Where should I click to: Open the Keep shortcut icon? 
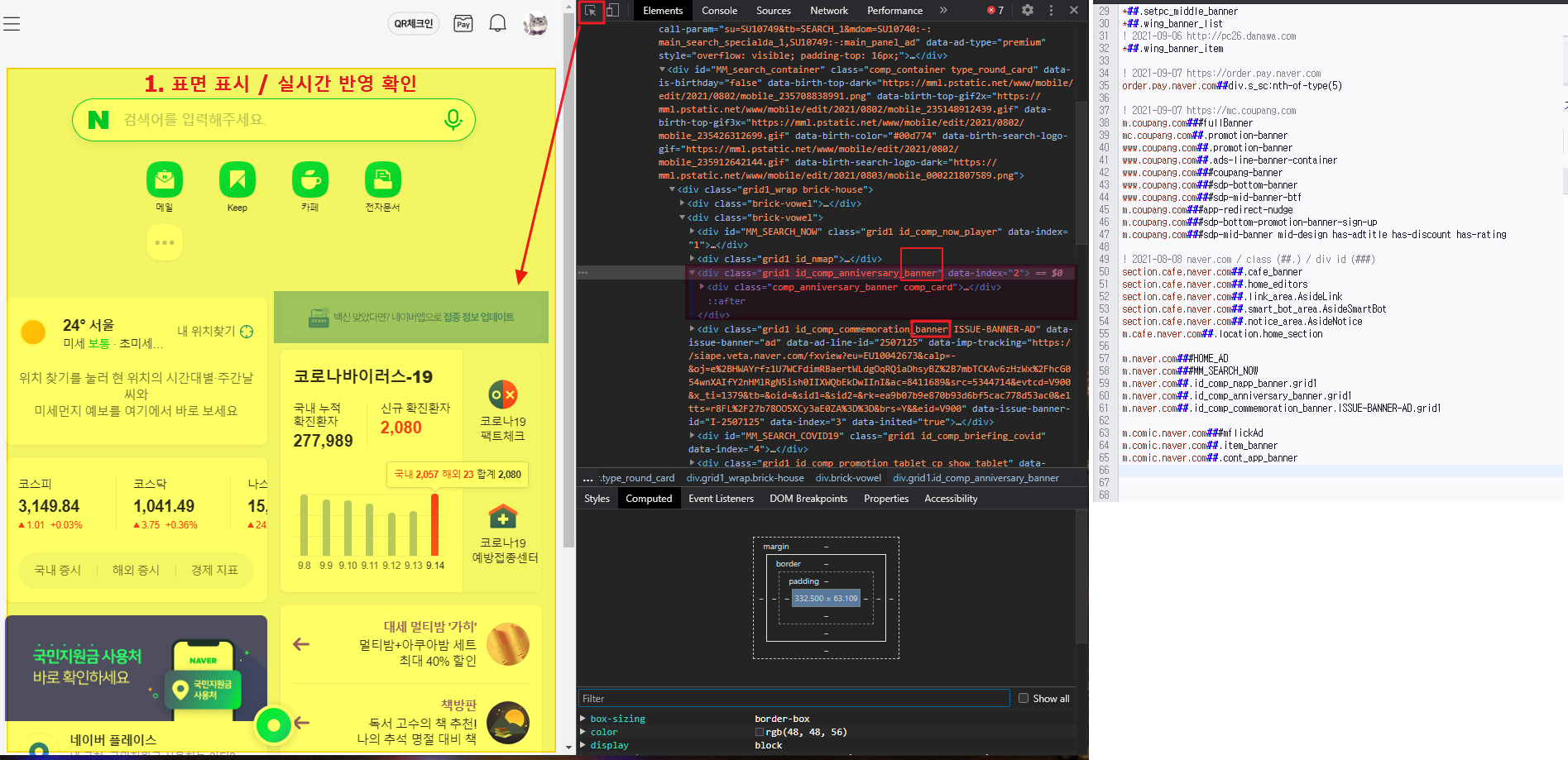[237, 179]
